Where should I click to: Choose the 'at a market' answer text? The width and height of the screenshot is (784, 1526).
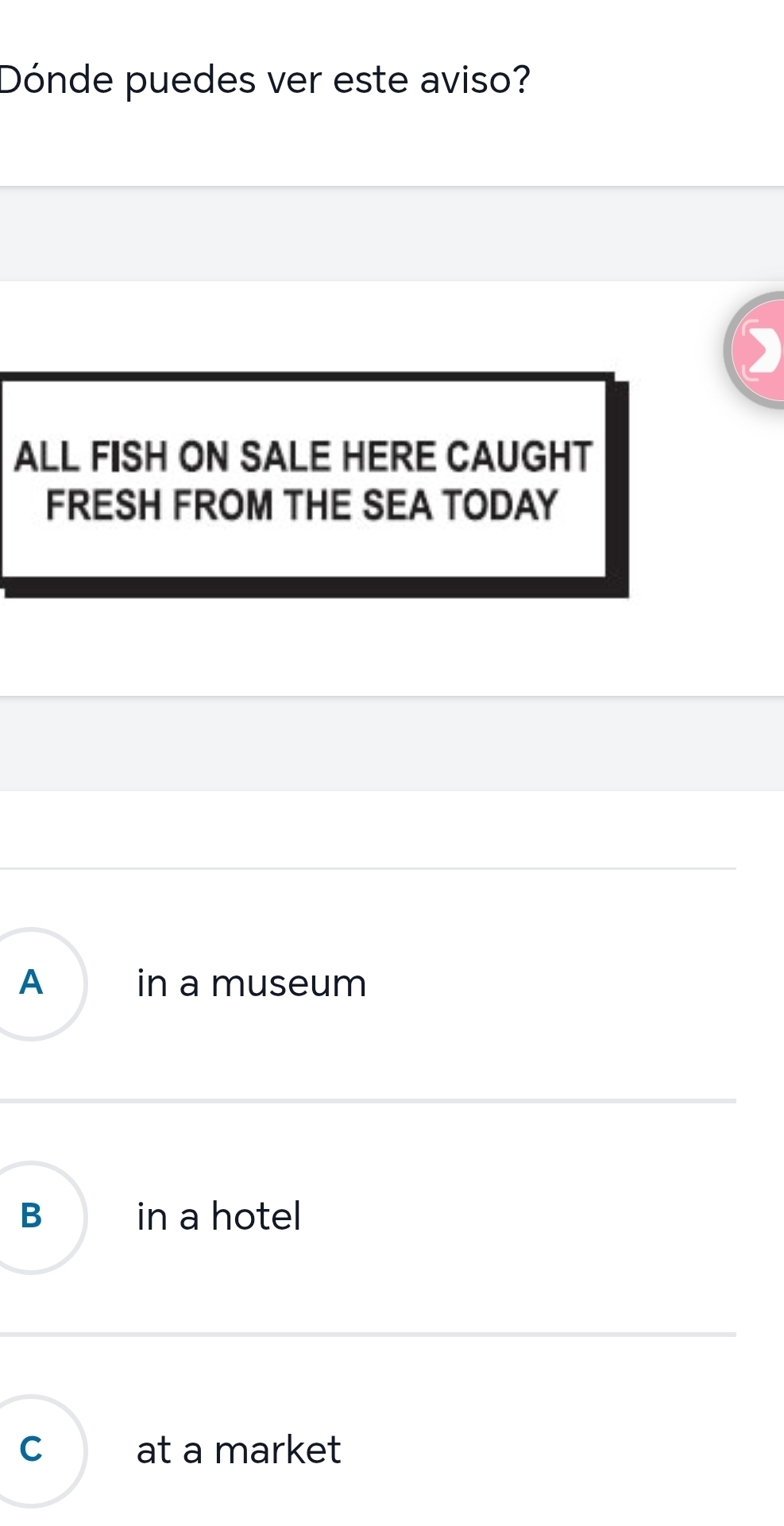point(238,1450)
